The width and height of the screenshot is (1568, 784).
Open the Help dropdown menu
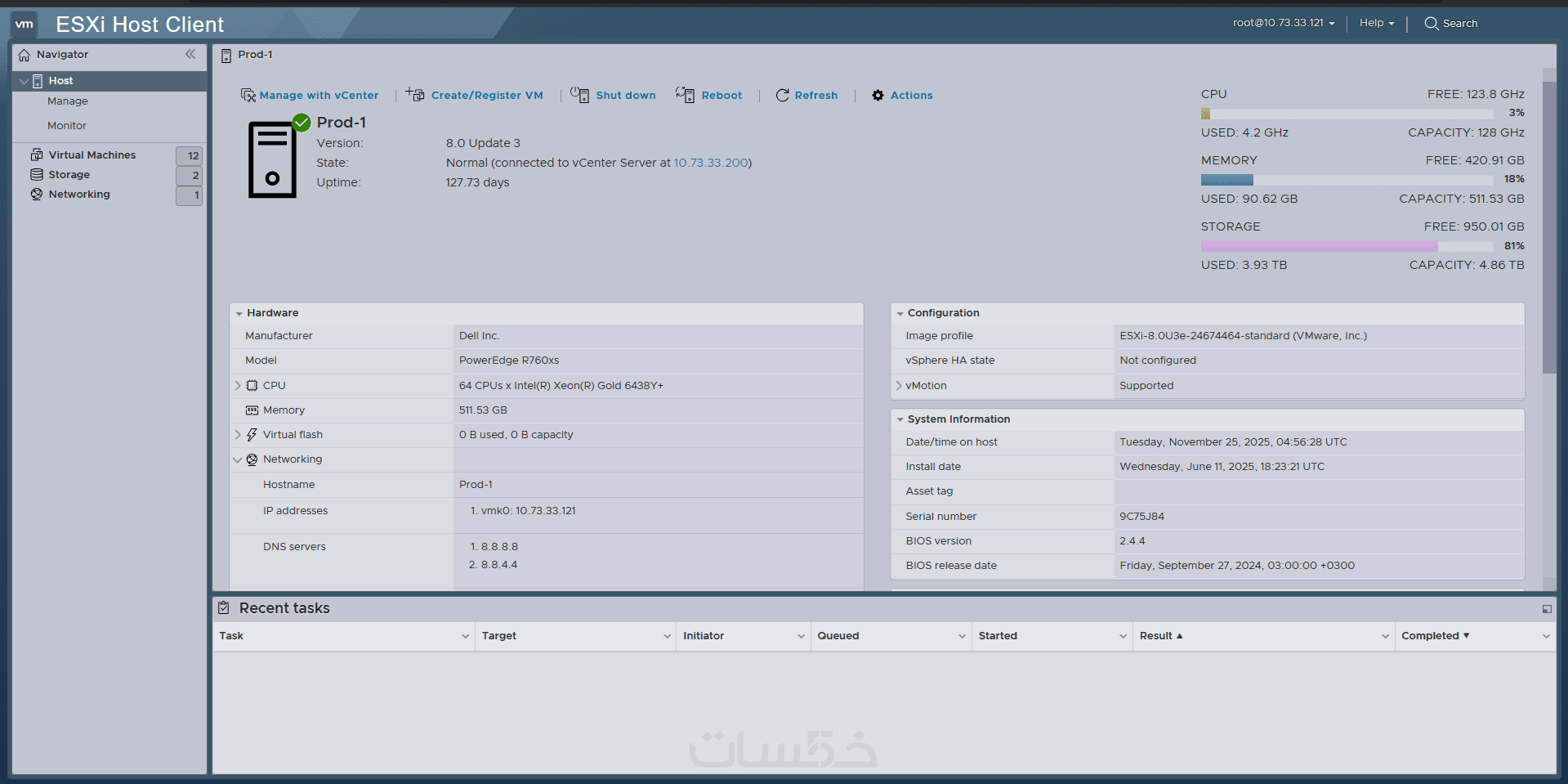click(x=1377, y=23)
